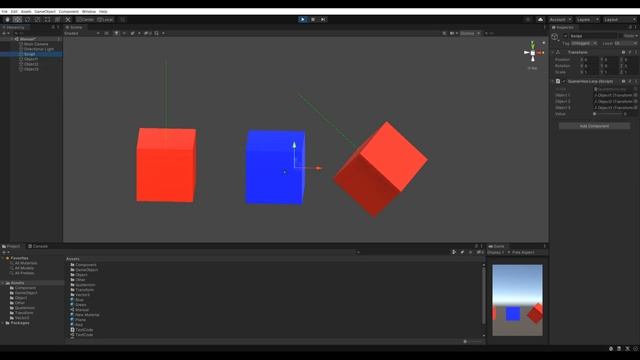Open the Window menu

tap(89, 11)
